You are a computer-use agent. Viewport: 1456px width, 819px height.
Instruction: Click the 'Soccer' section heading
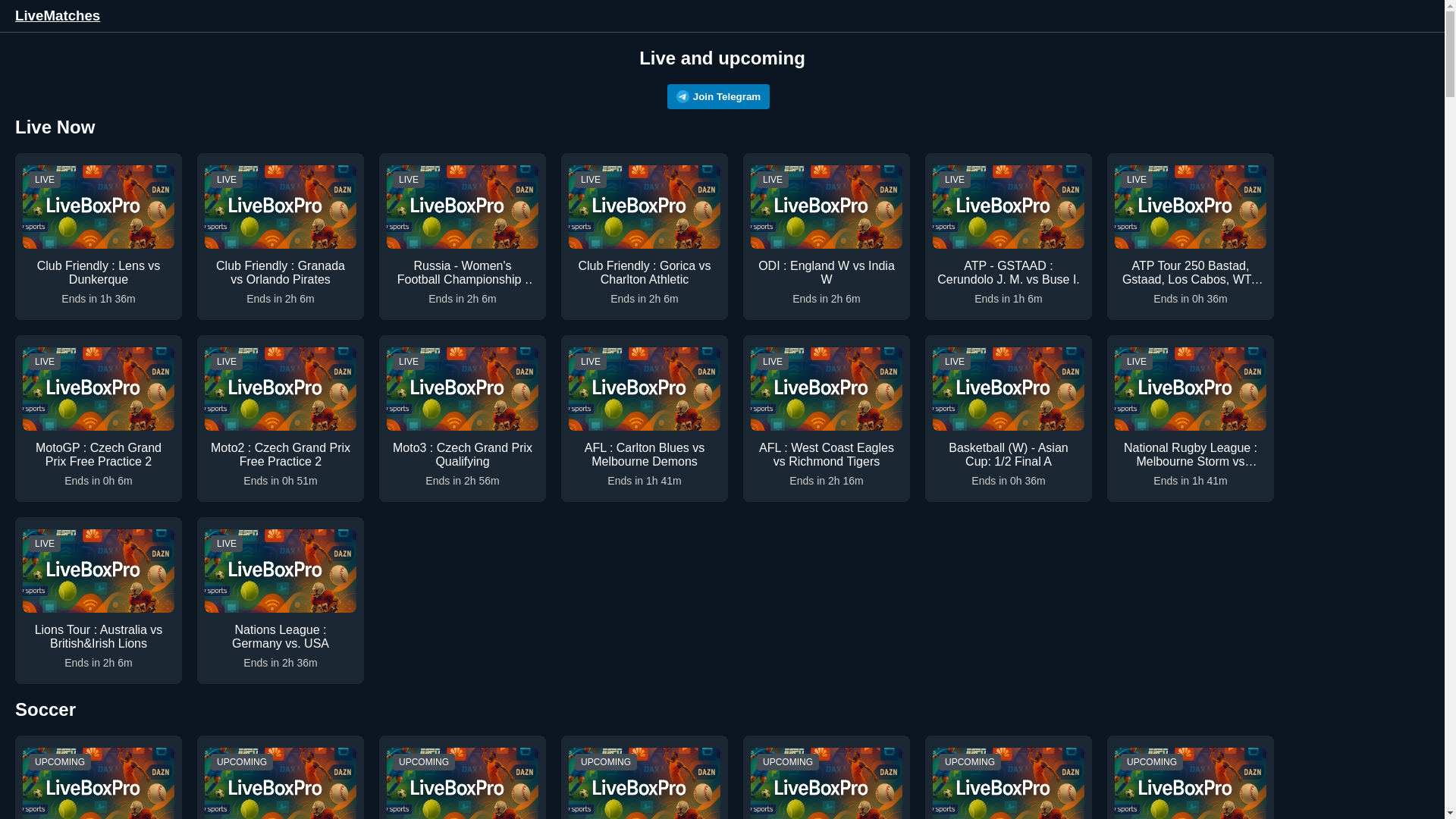point(45,710)
